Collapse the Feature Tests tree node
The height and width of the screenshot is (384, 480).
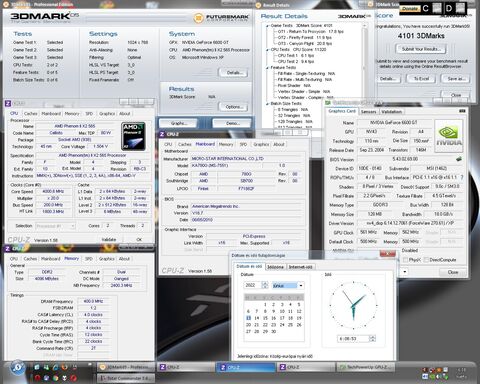(267, 68)
